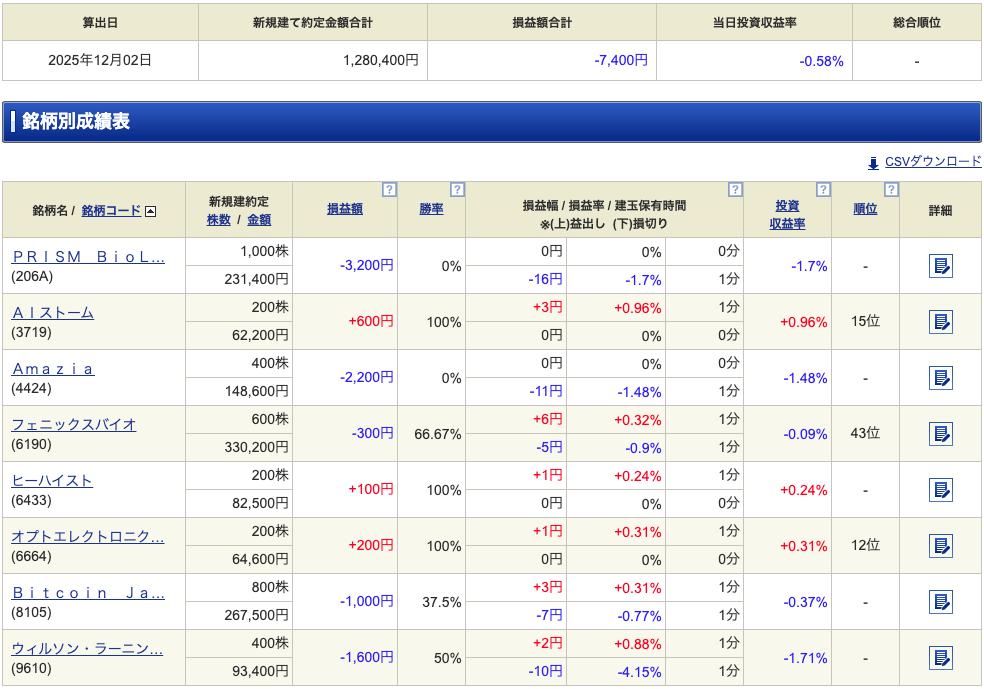Click help icon above 順位 column
Image resolution: width=984 pixels, height=689 pixels.
click(x=891, y=189)
